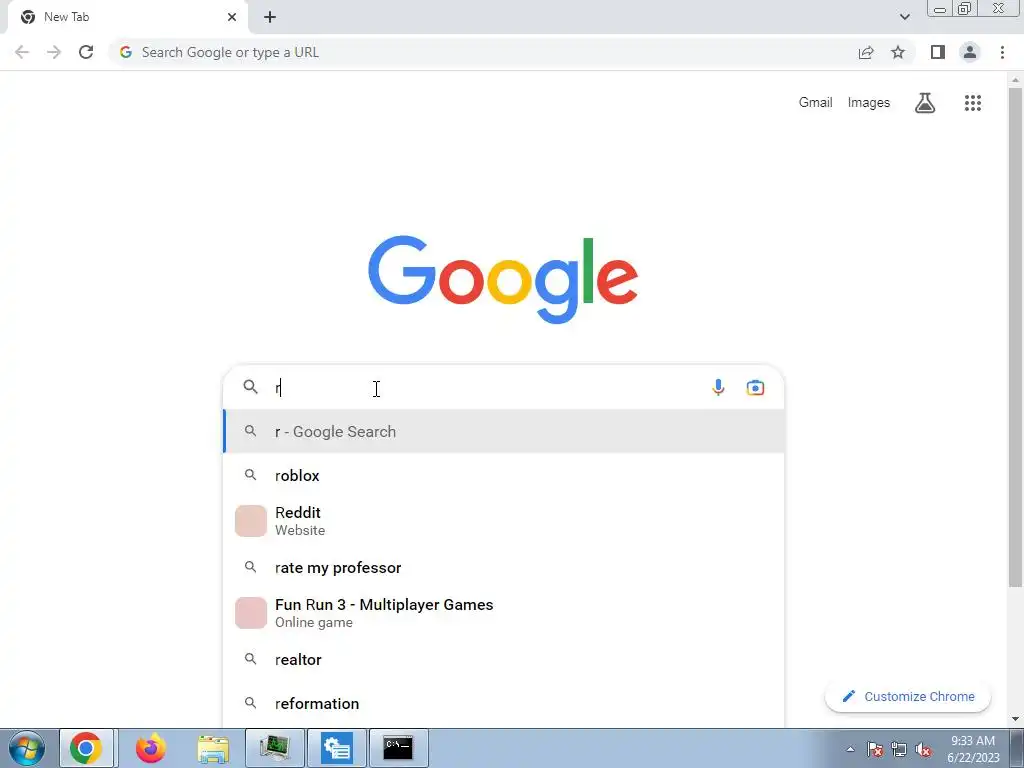Choose the 'roblox' suggestion
This screenshot has width=1024, height=768.
pos(504,475)
